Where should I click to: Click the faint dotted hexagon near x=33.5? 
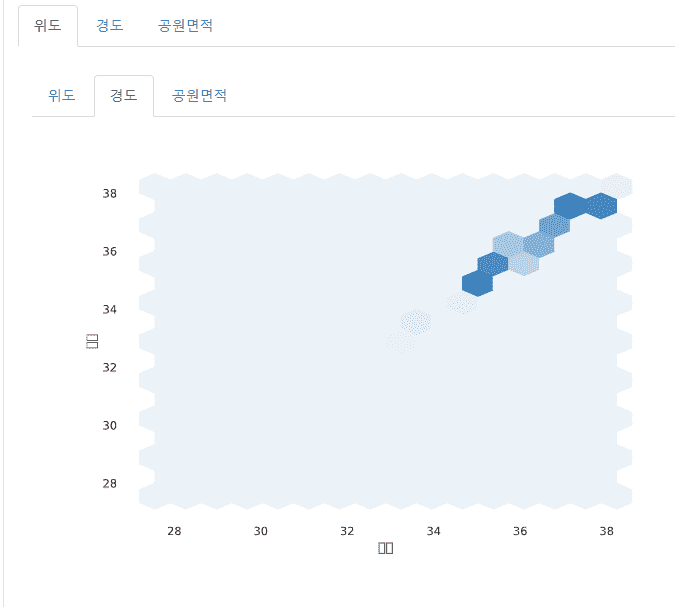416,322
